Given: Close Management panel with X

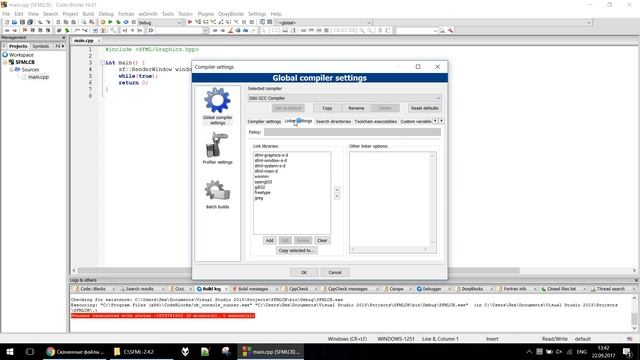Looking at the screenshot, I should pyautogui.click(x=63, y=38).
